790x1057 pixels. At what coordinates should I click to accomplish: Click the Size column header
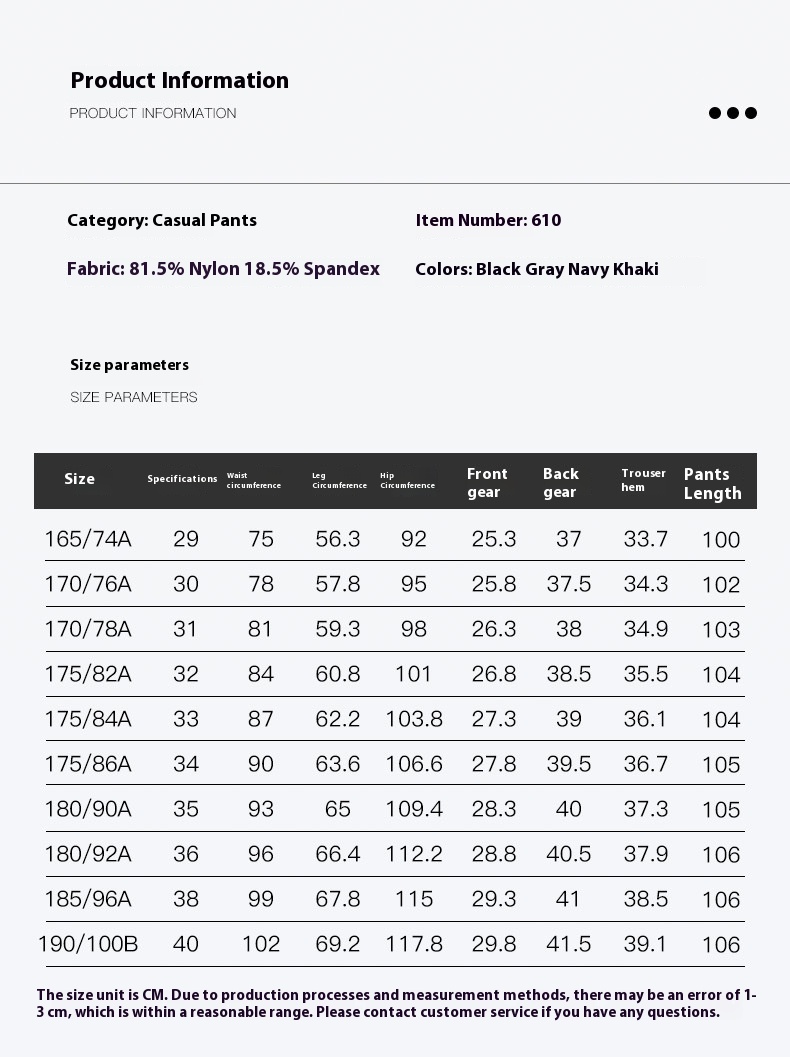pyautogui.click(x=79, y=479)
